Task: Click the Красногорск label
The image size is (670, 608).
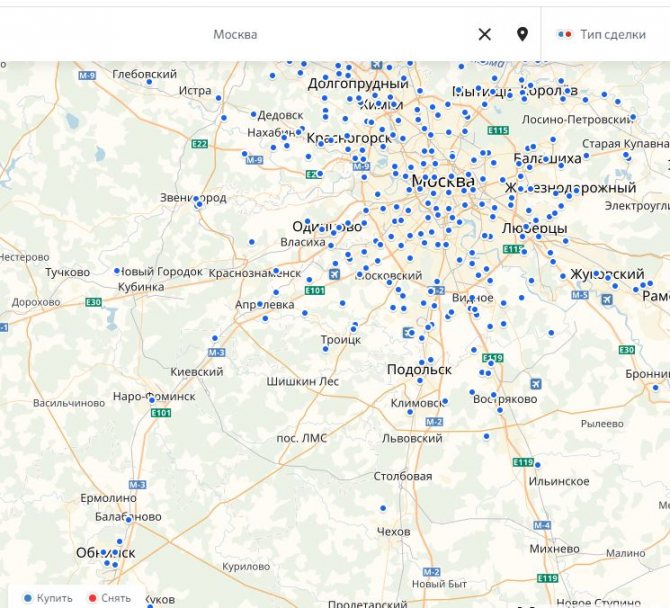Action: tap(349, 138)
